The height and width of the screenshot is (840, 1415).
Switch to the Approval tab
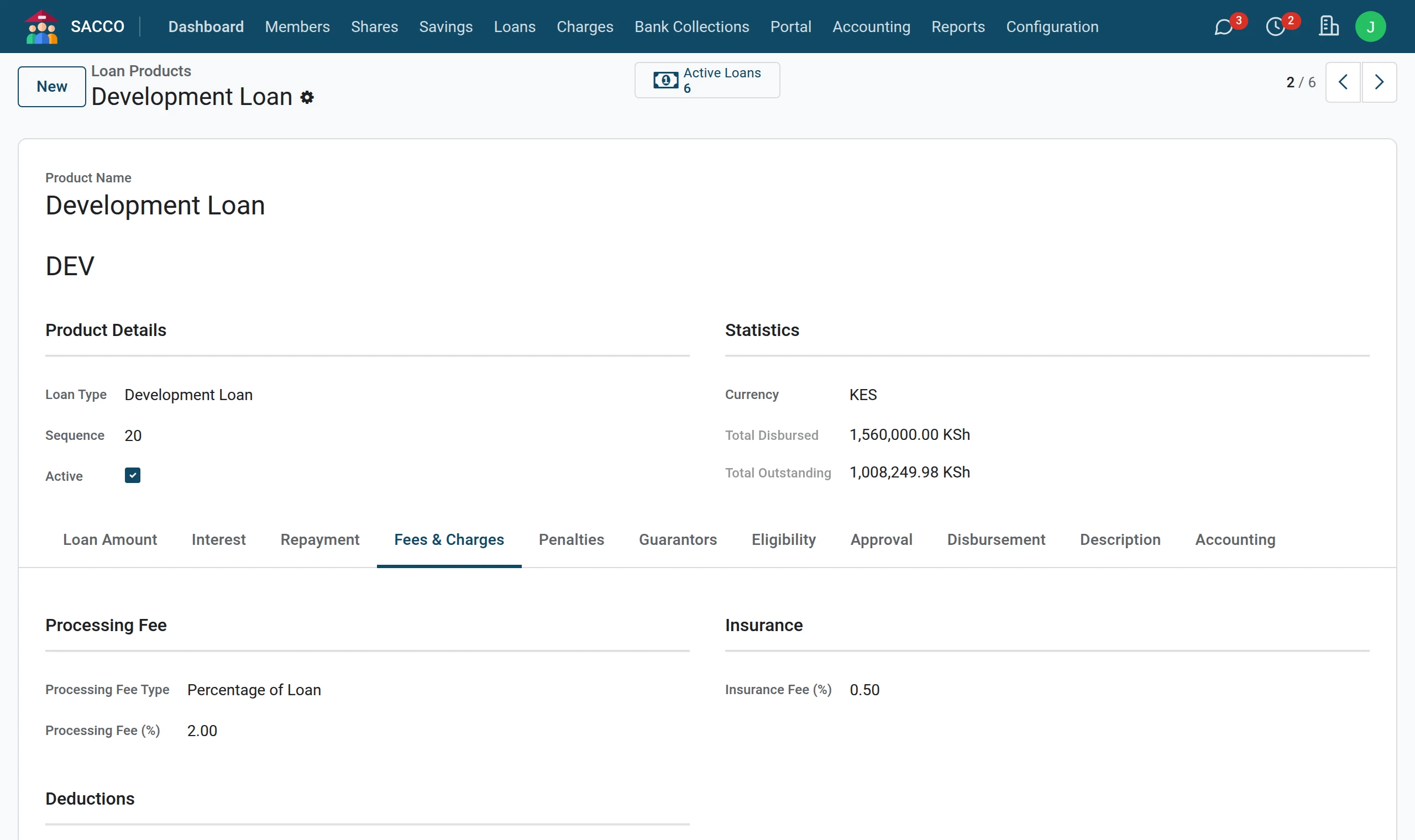(x=881, y=539)
